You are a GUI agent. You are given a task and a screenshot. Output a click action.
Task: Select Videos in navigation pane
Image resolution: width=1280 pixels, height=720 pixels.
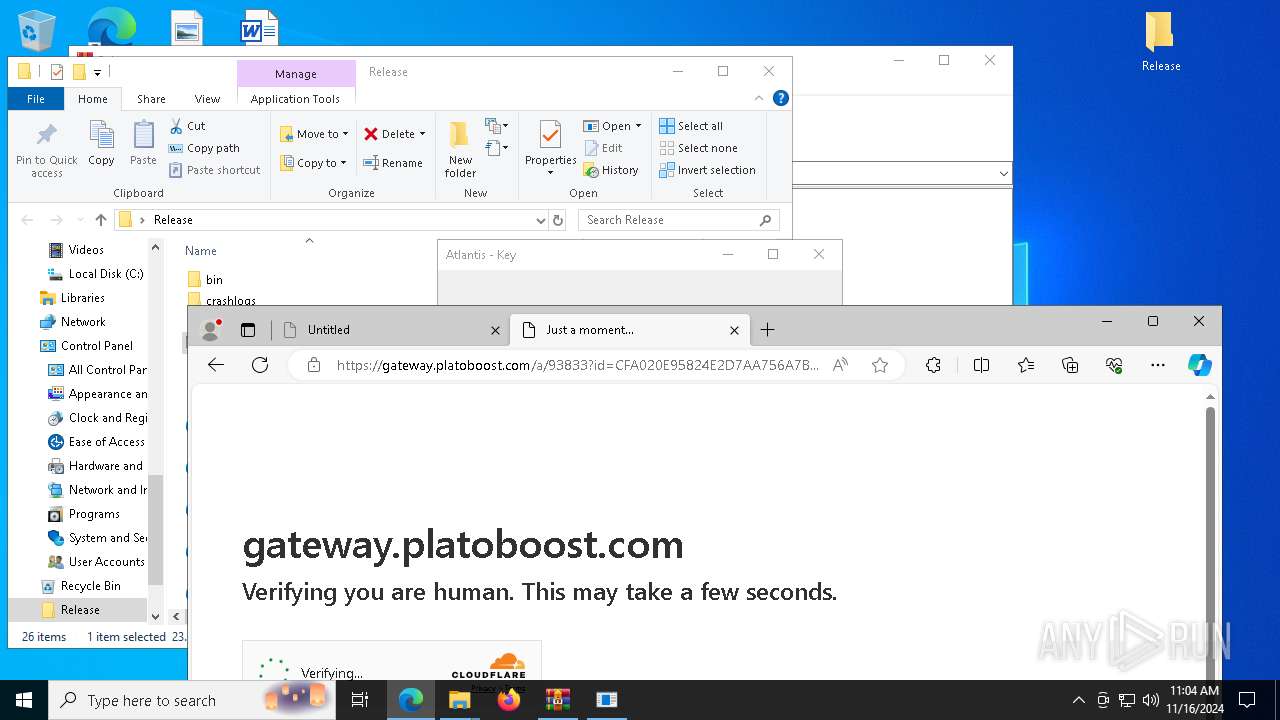(85, 250)
